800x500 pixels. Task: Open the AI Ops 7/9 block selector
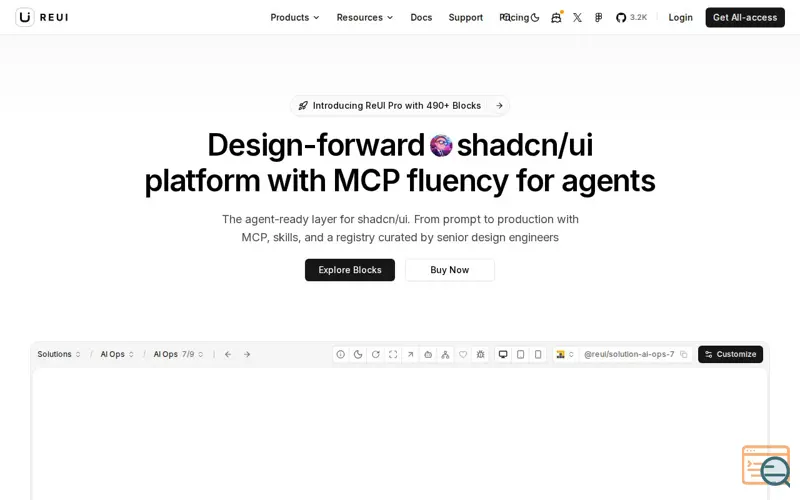179,354
